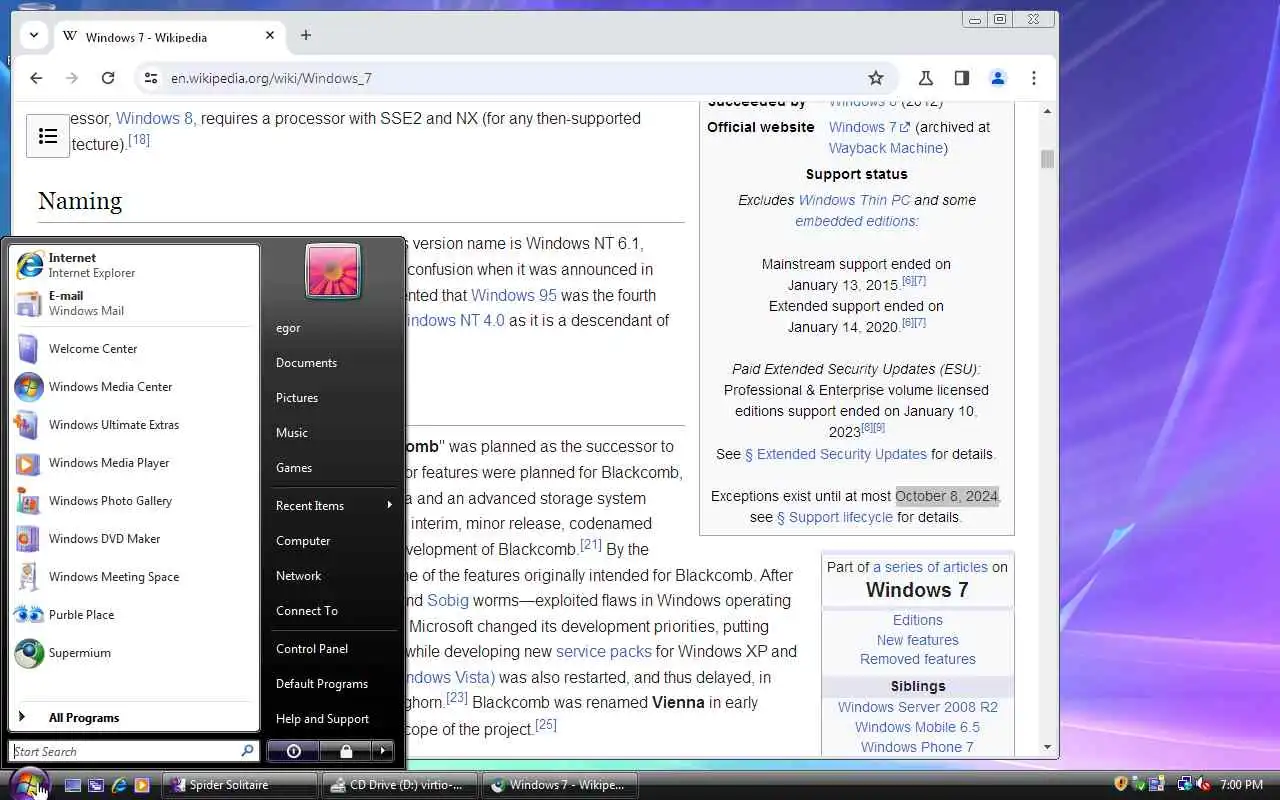Image resolution: width=1280 pixels, height=800 pixels.
Task: Open Network from Start menu
Action: pos(333,576)
